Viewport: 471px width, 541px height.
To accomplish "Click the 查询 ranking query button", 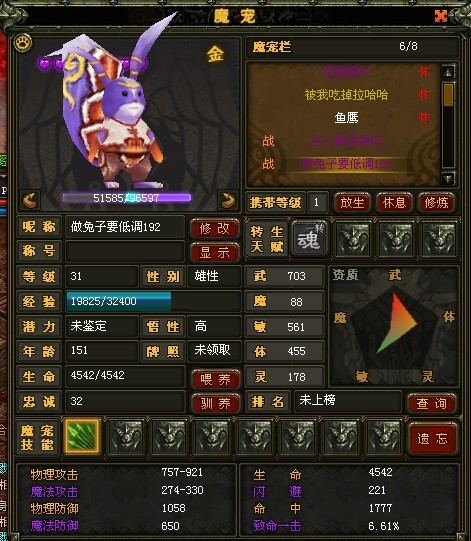I will [x=432, y=403].
